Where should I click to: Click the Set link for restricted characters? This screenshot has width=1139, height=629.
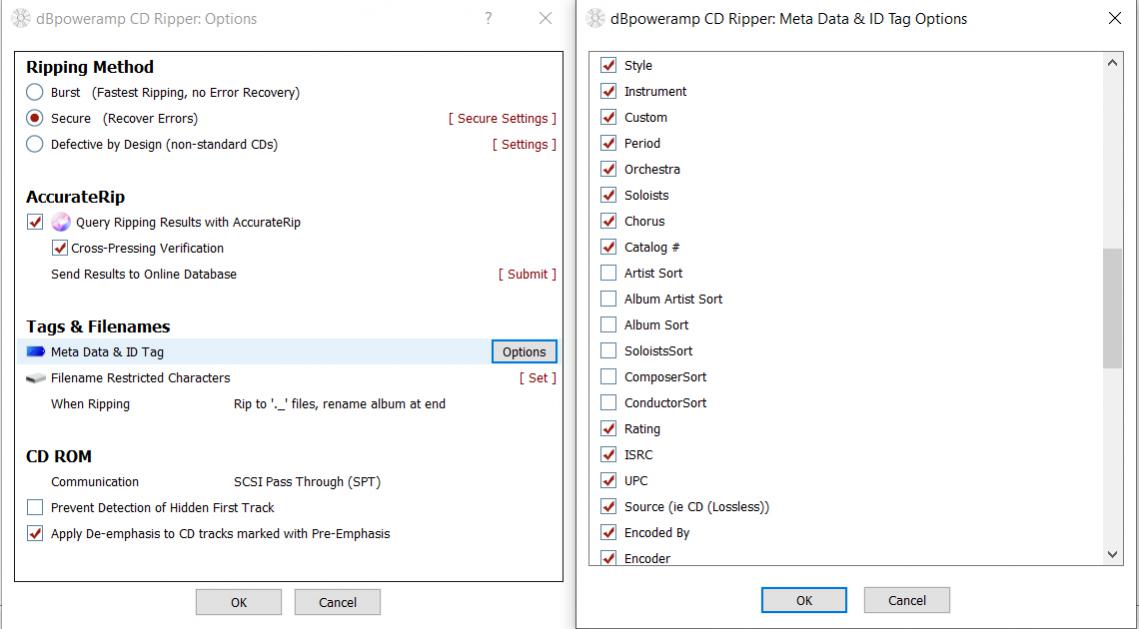[537, 378]
